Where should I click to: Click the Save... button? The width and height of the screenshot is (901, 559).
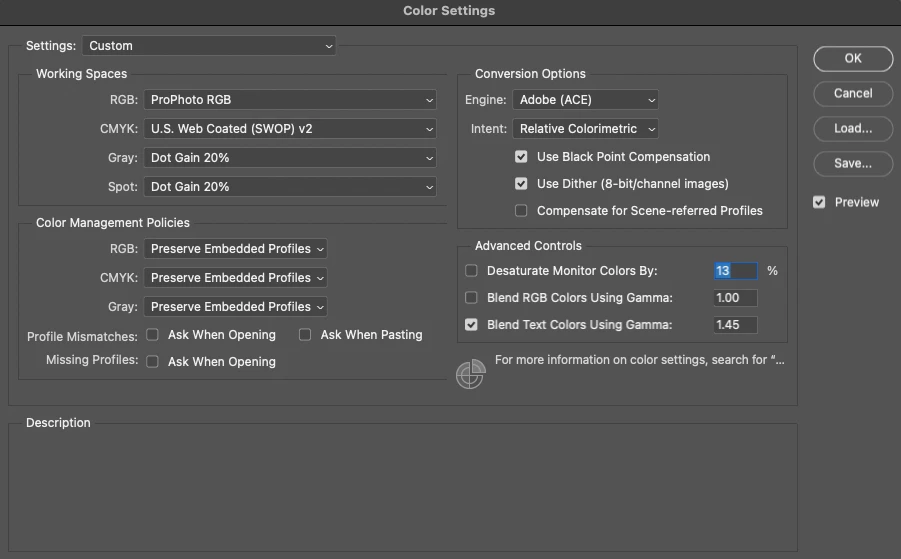pyautogui.click(x=852, y=164)
